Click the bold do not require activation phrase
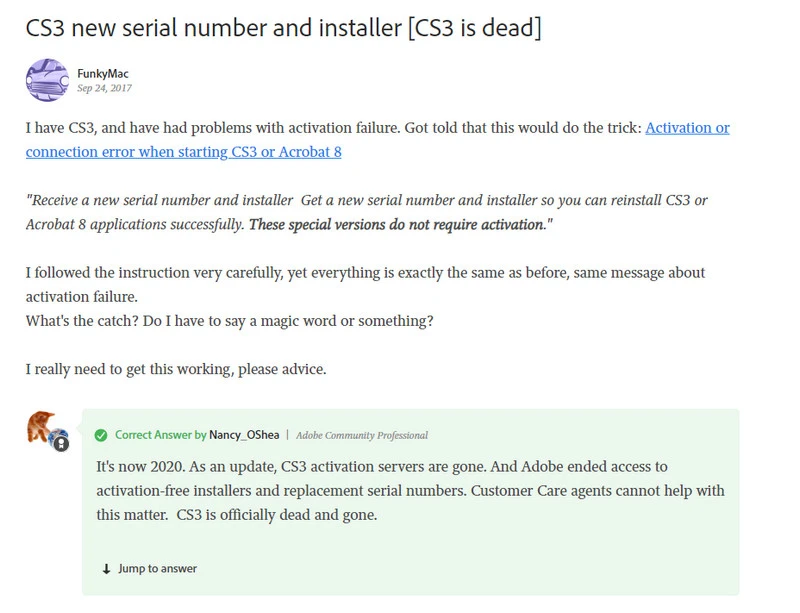 (x=394, y=224)
